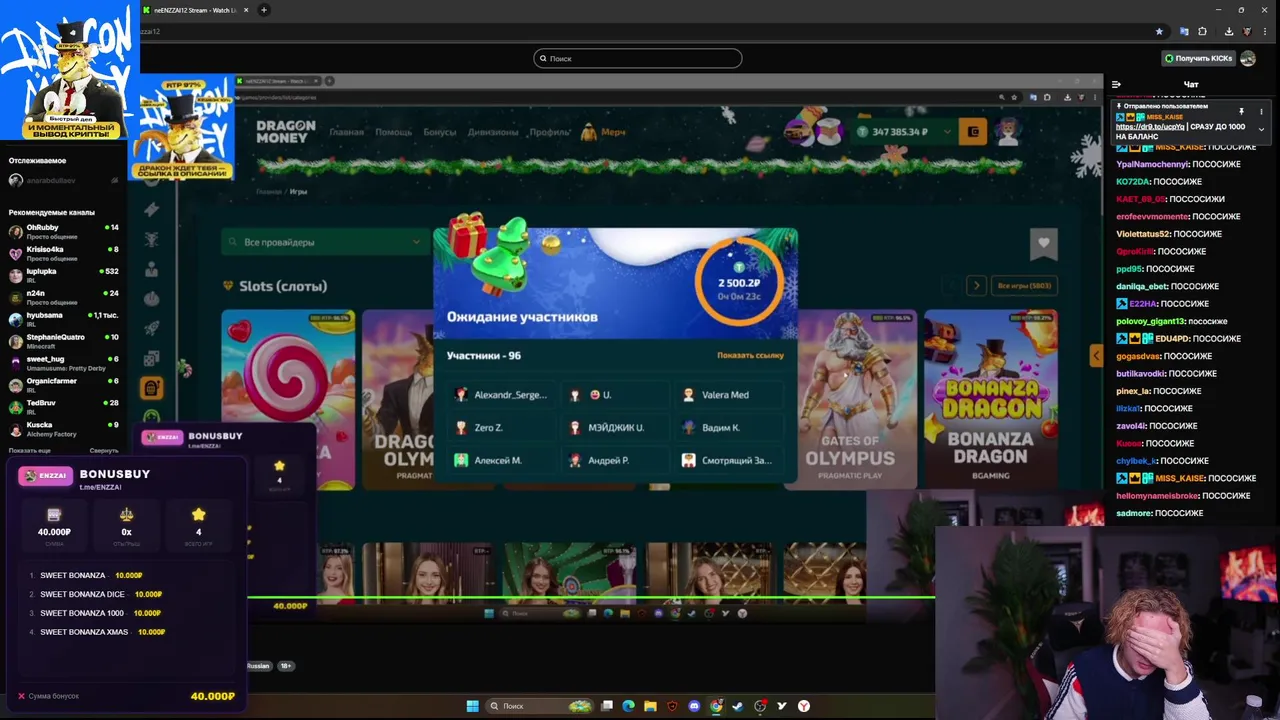Click chat username 'polovoy_gigant13'
Viewport: 1280px width, 720px height.
1150,321
